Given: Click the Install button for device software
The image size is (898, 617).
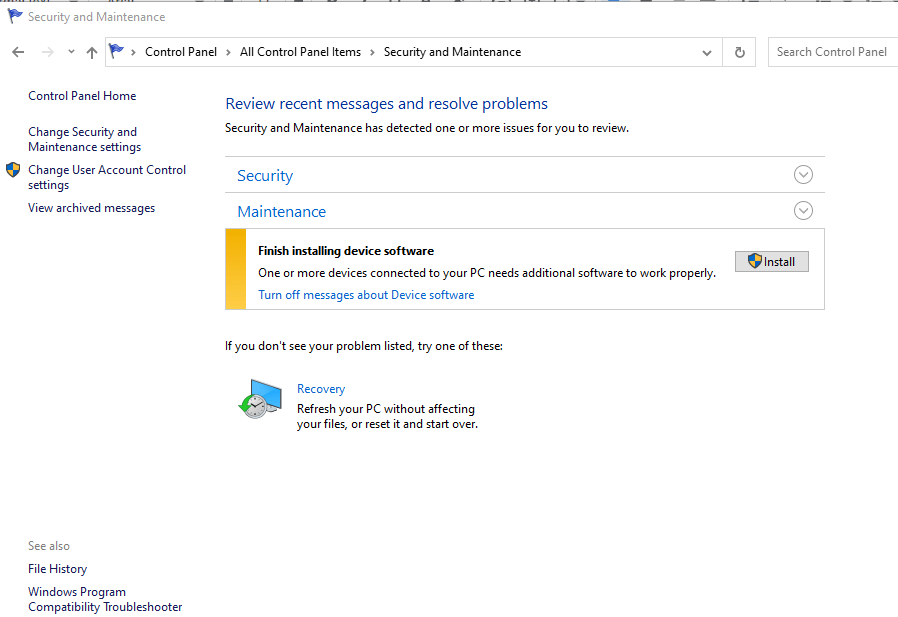Looking at the screenshot, I should (771, 261).
